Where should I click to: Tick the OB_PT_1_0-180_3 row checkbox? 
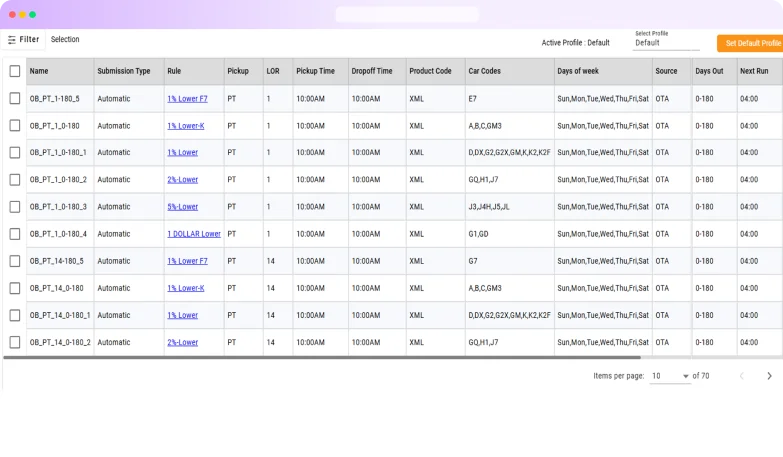pyautogui.click(x=15, y=207)
